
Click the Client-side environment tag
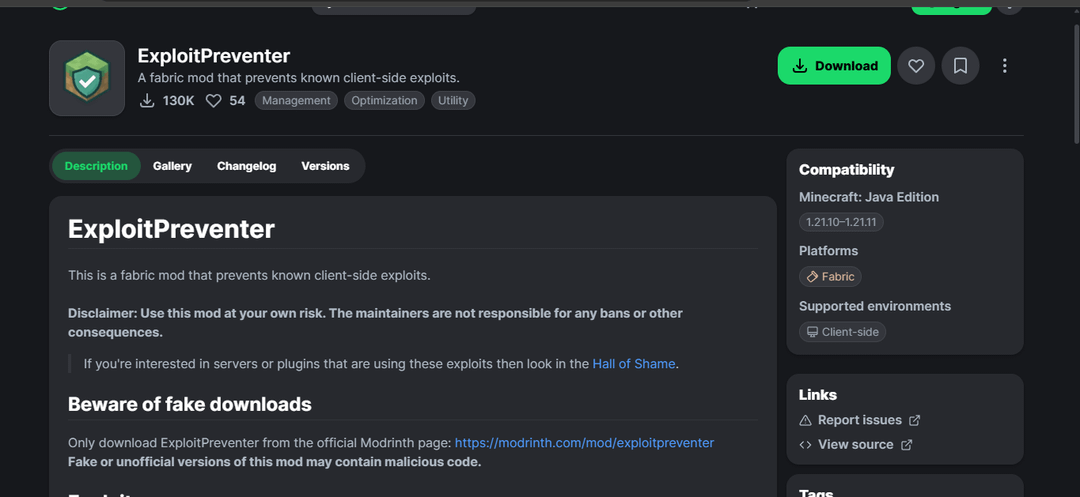(842, 332)
